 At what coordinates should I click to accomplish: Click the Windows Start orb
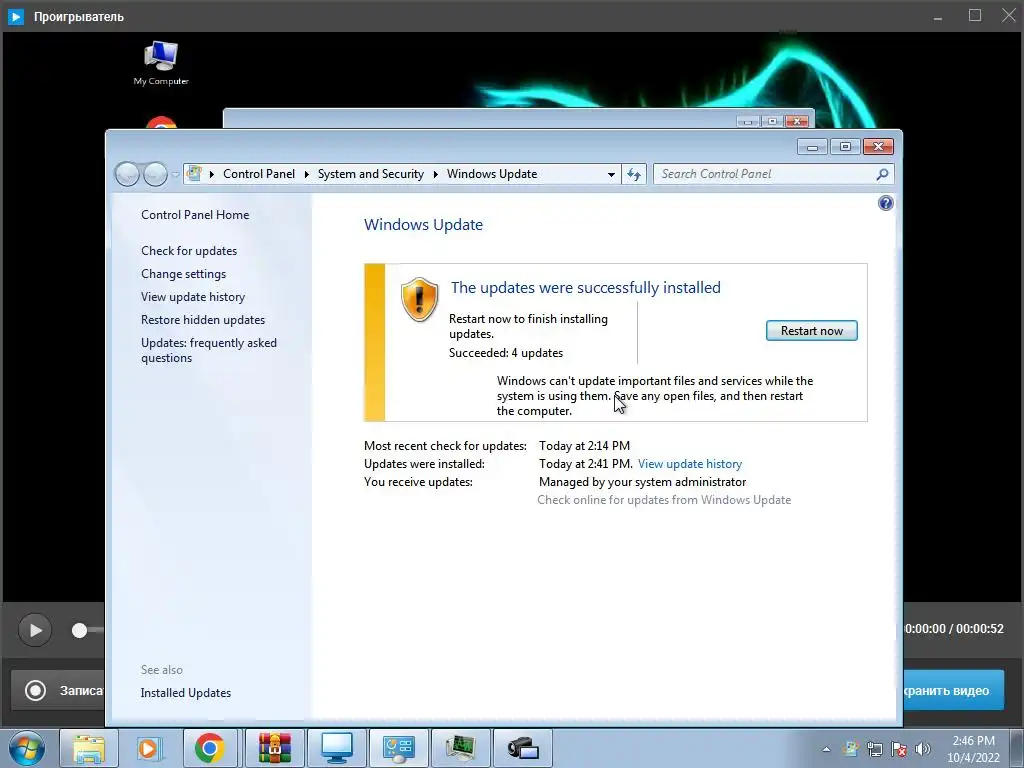click(x=27, y=748)
